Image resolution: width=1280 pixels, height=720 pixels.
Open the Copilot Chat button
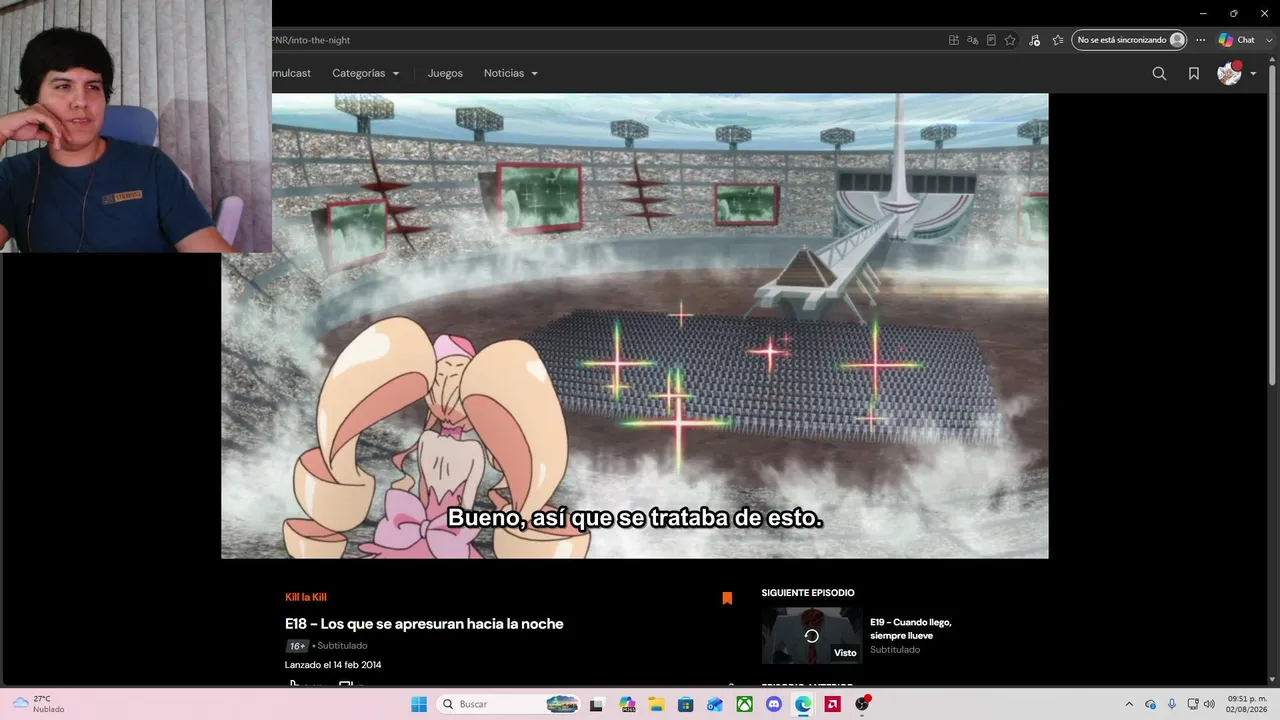[x=1236, y=40]
